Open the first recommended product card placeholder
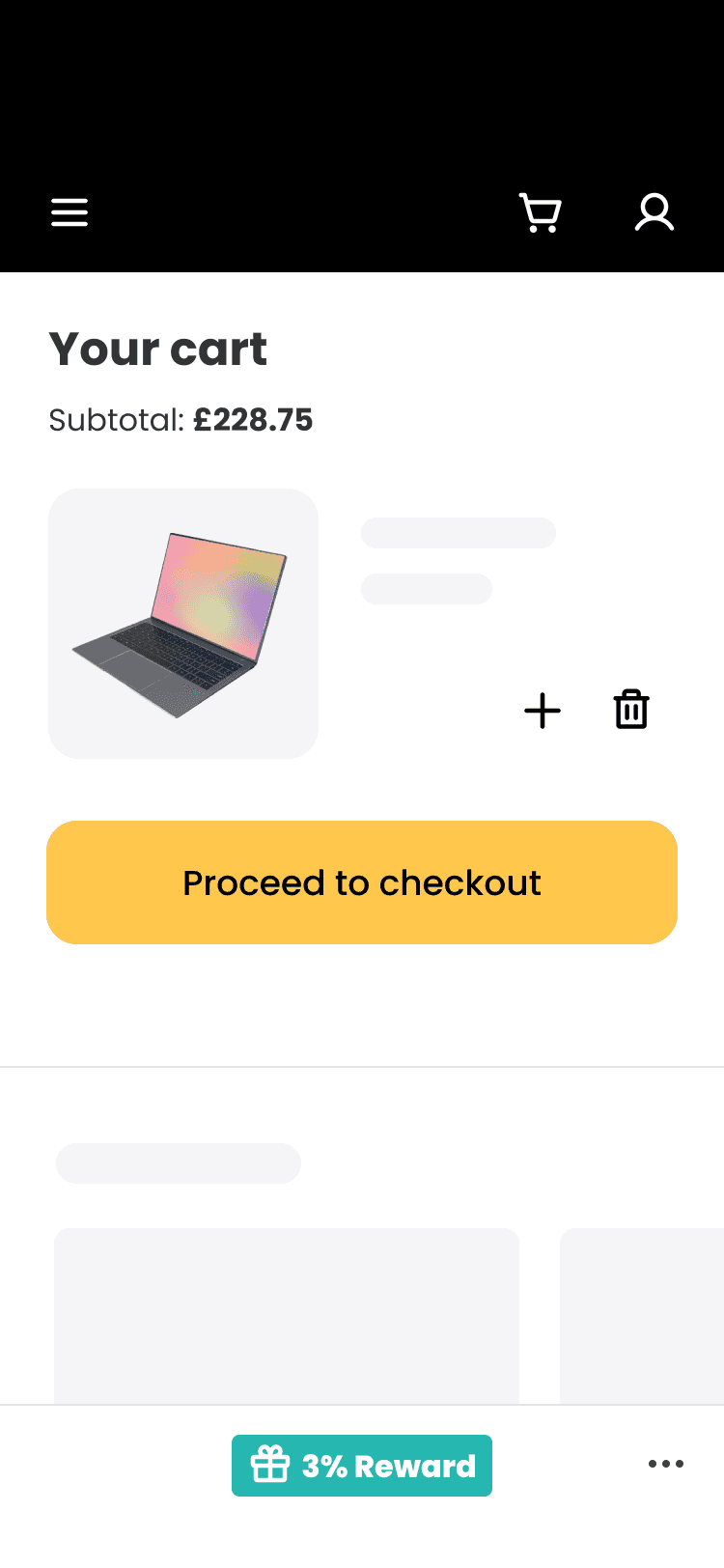 click(x=287, y=1316)
